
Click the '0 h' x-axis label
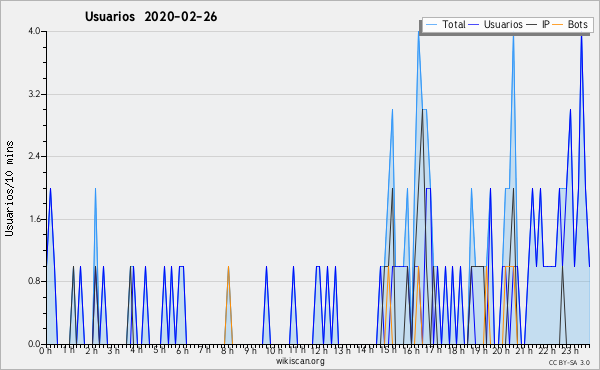coord(45,351)
